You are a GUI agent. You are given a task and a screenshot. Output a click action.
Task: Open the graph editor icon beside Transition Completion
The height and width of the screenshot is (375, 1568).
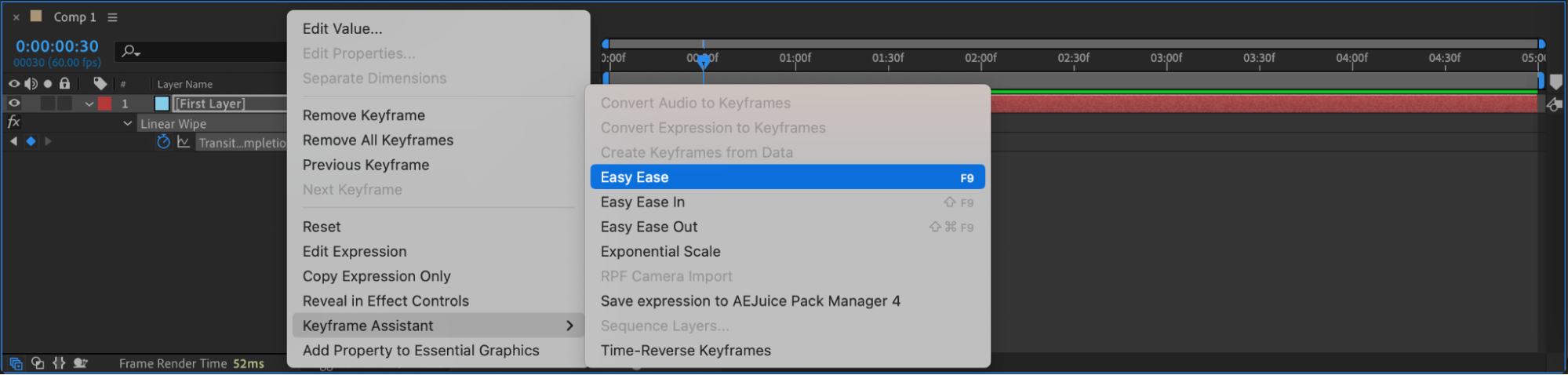[184, 142]
